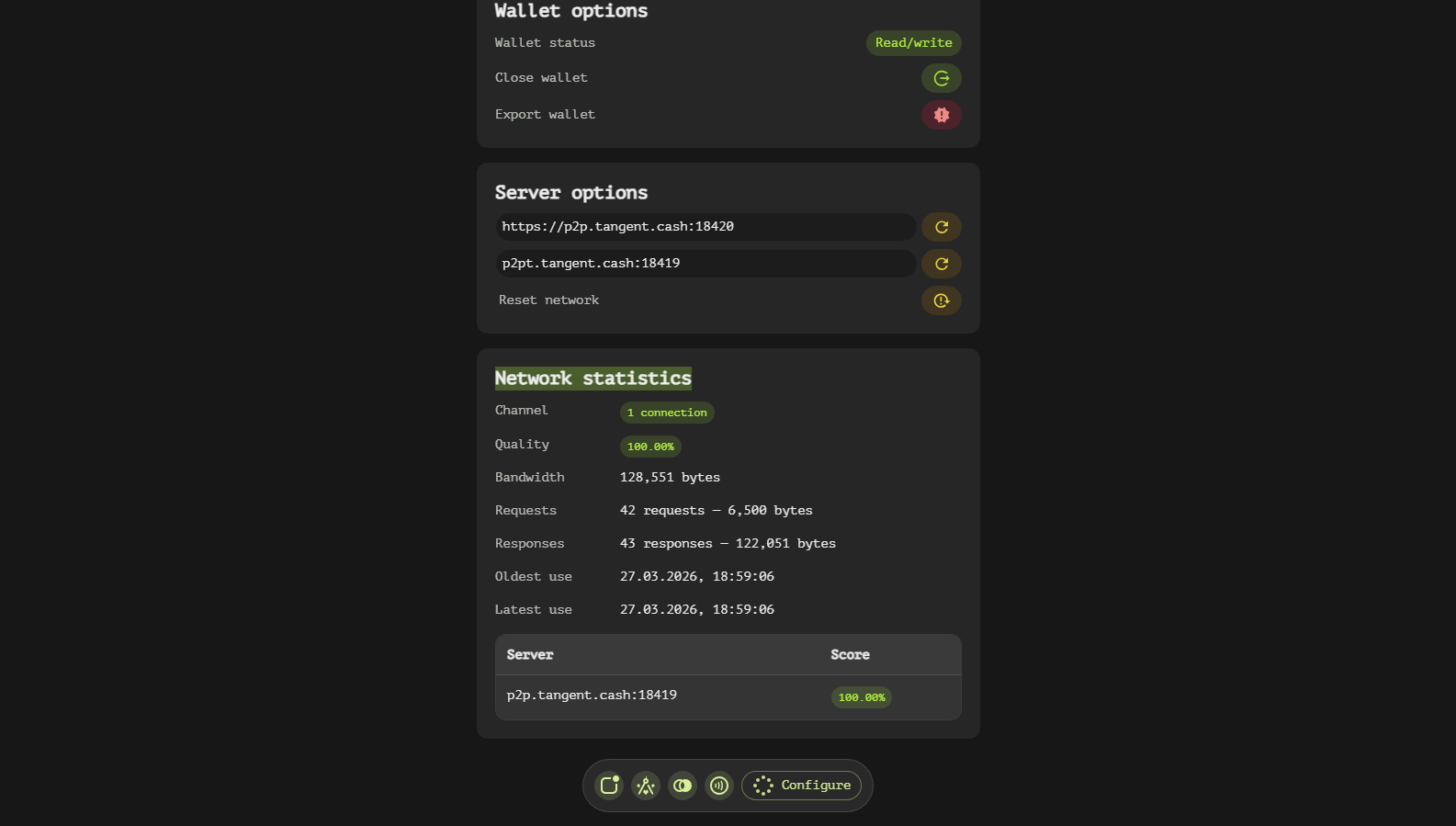This screenshot has height=826, width=1456.
Task: Click the Quality 100.00% badge
Action: (650, 447)
